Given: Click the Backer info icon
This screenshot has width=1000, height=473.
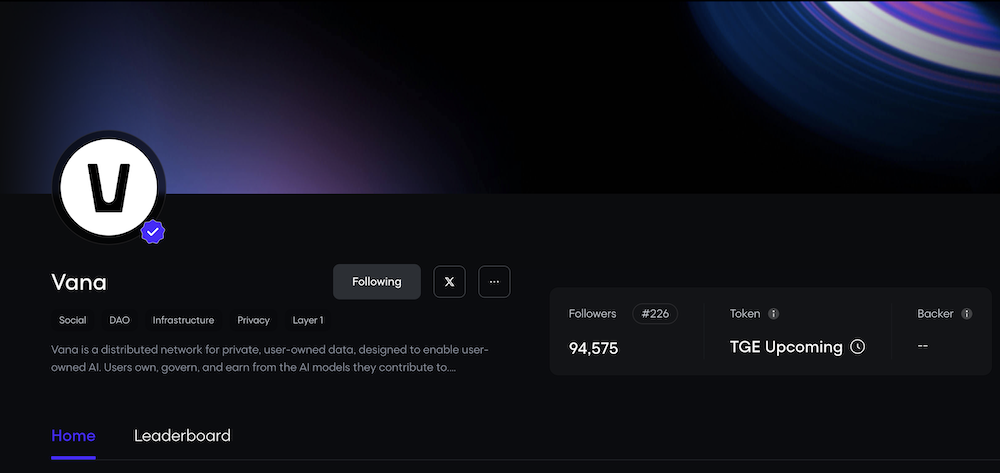Looking at the screenshot, I should tap(966, 314).
